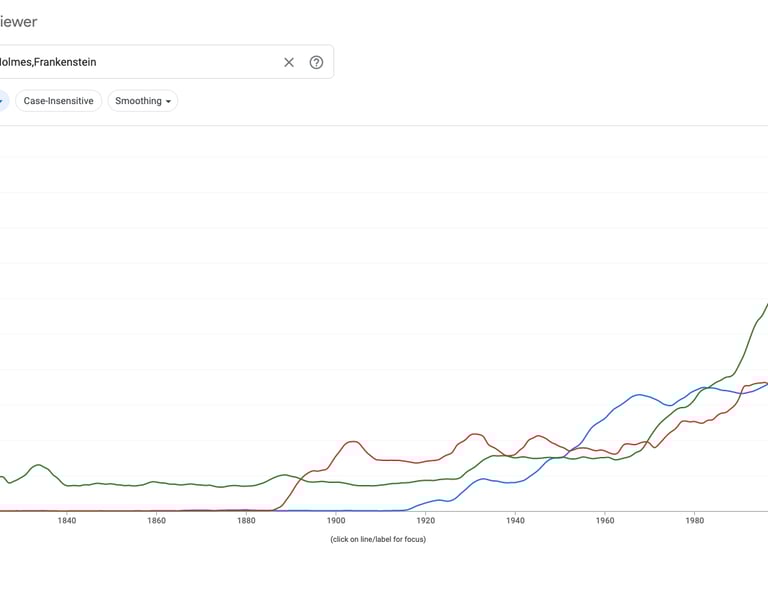Click the "click on line/label for focus" hint
Viewport: 768px width, 596px height.
(x=378, y=539)
